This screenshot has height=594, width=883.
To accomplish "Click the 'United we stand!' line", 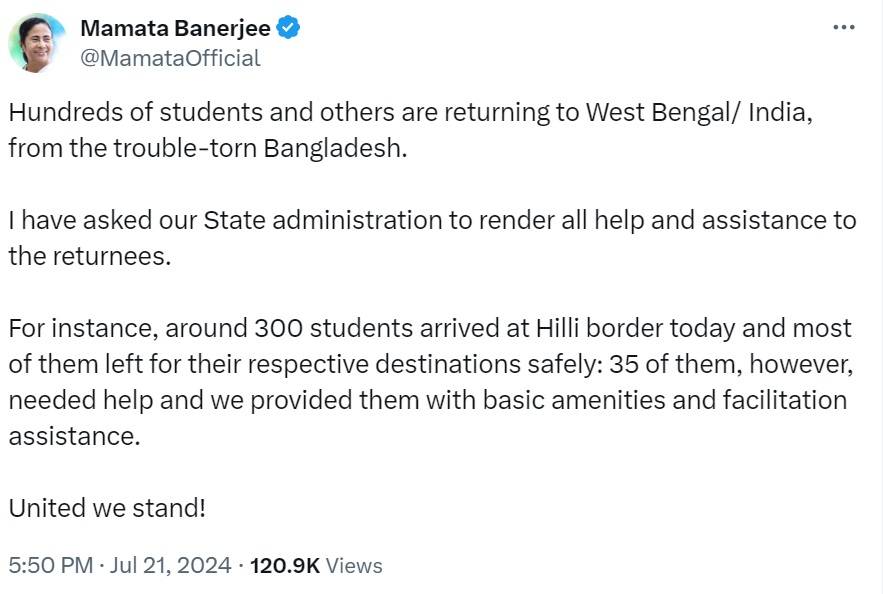I will click(x=107, y=508).
